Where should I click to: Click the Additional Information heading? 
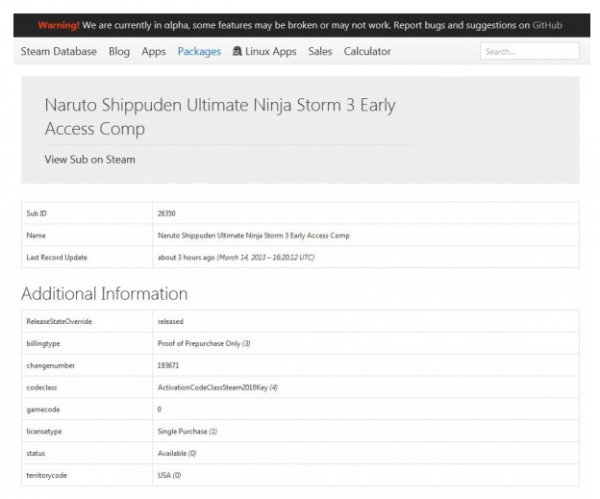[x=104, y=294]
